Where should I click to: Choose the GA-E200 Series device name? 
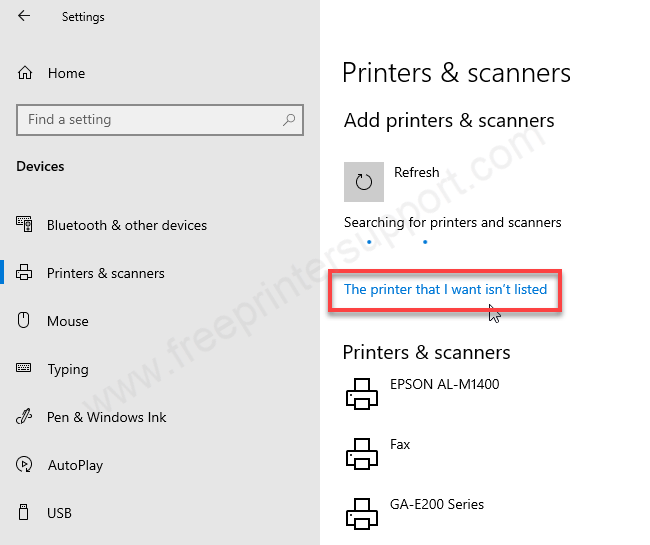point(436,504)
